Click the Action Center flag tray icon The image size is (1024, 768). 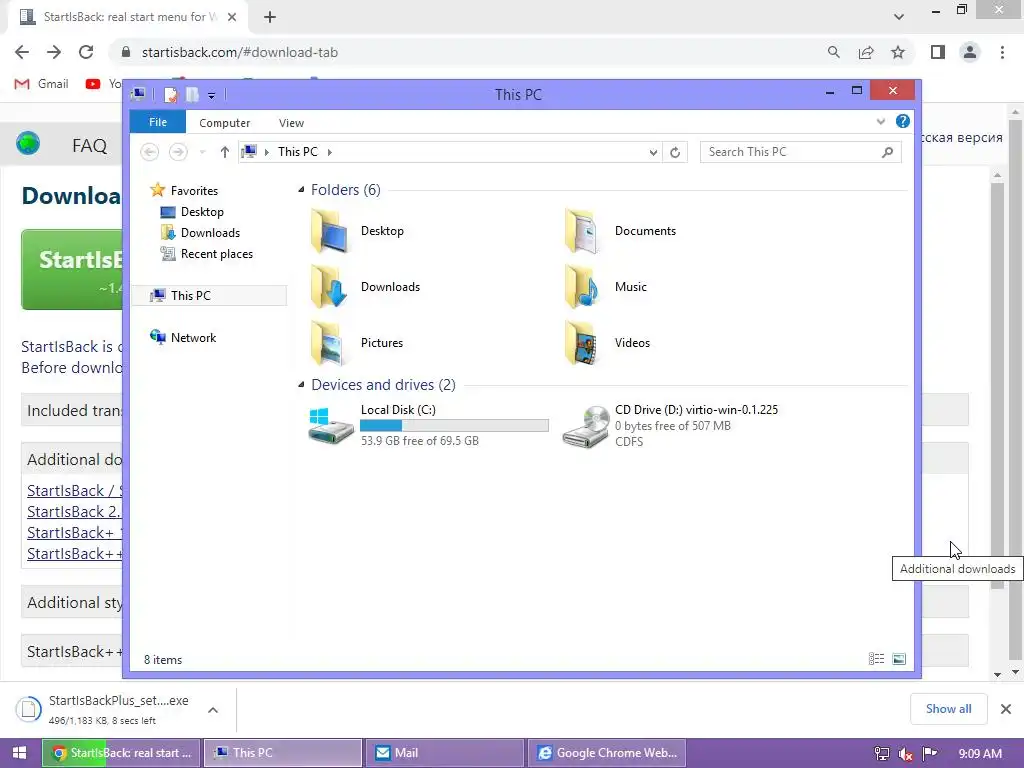[x=930, y=754]
